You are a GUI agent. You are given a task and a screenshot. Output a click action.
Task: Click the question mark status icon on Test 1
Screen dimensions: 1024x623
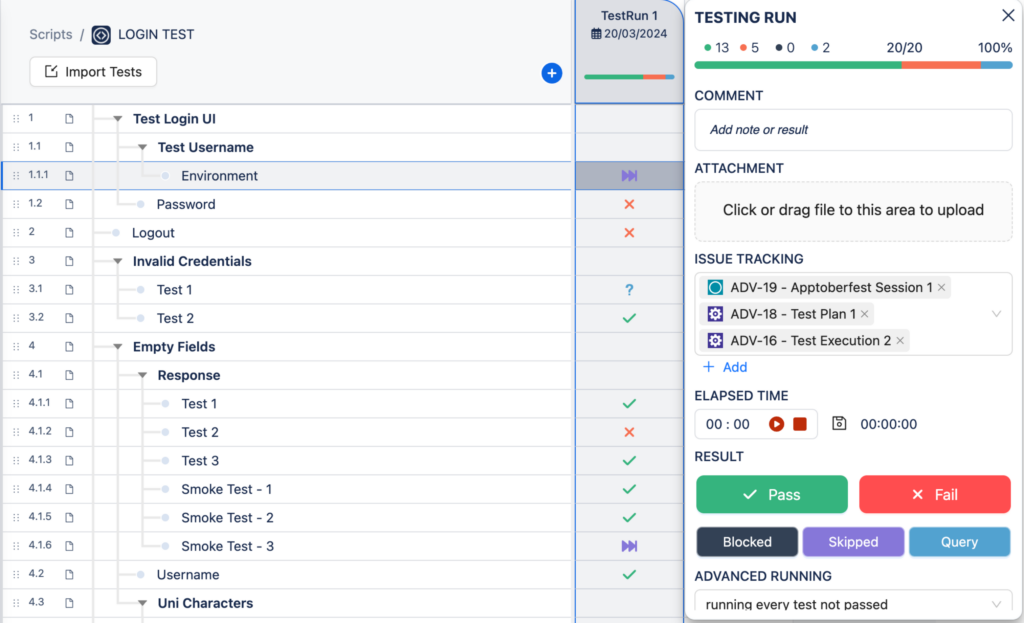tap(629, 289)
